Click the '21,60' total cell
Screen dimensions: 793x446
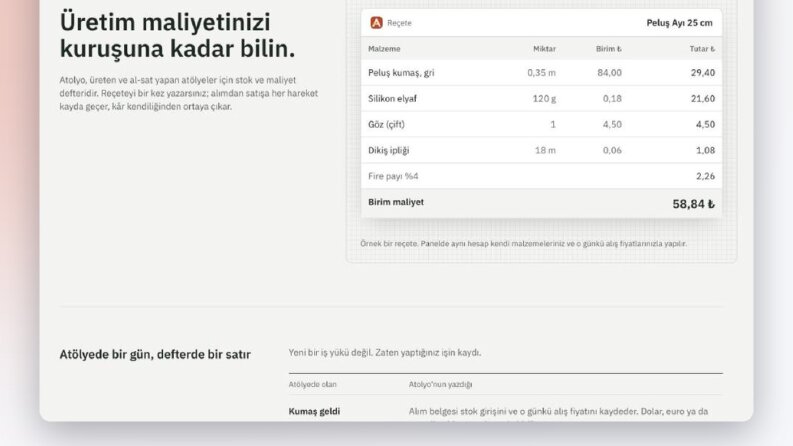[x=703, y=99]
